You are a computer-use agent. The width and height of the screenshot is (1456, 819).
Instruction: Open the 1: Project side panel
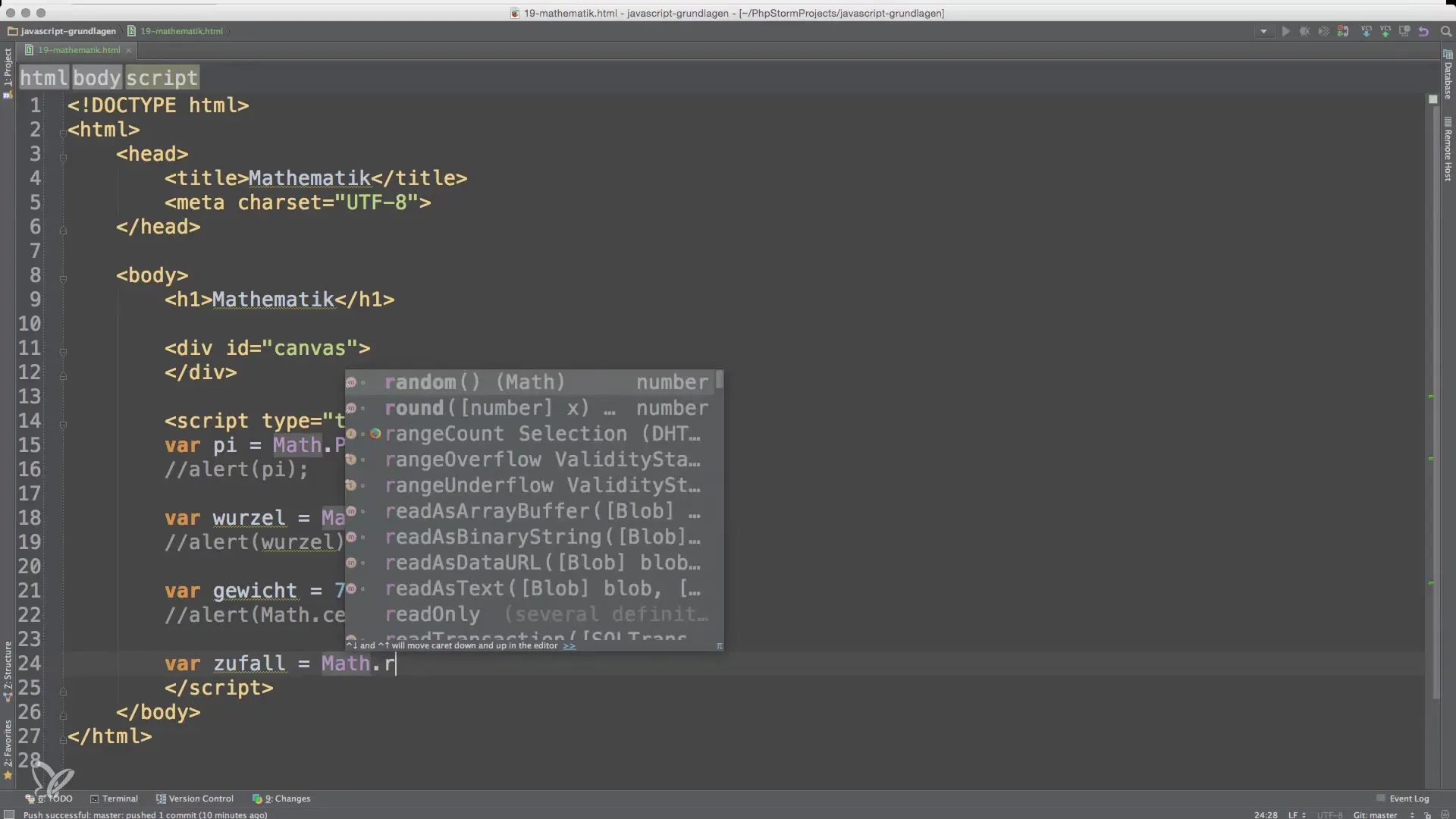[x=8, y=73]
